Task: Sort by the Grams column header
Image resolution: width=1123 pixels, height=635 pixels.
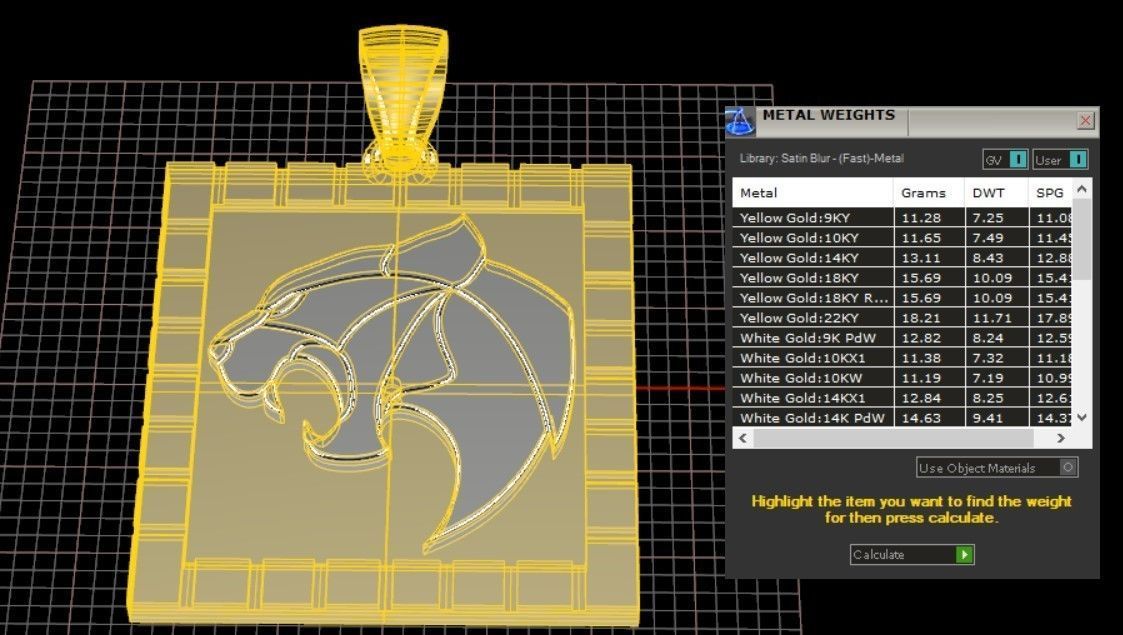Action: click(x=928, y=193)
